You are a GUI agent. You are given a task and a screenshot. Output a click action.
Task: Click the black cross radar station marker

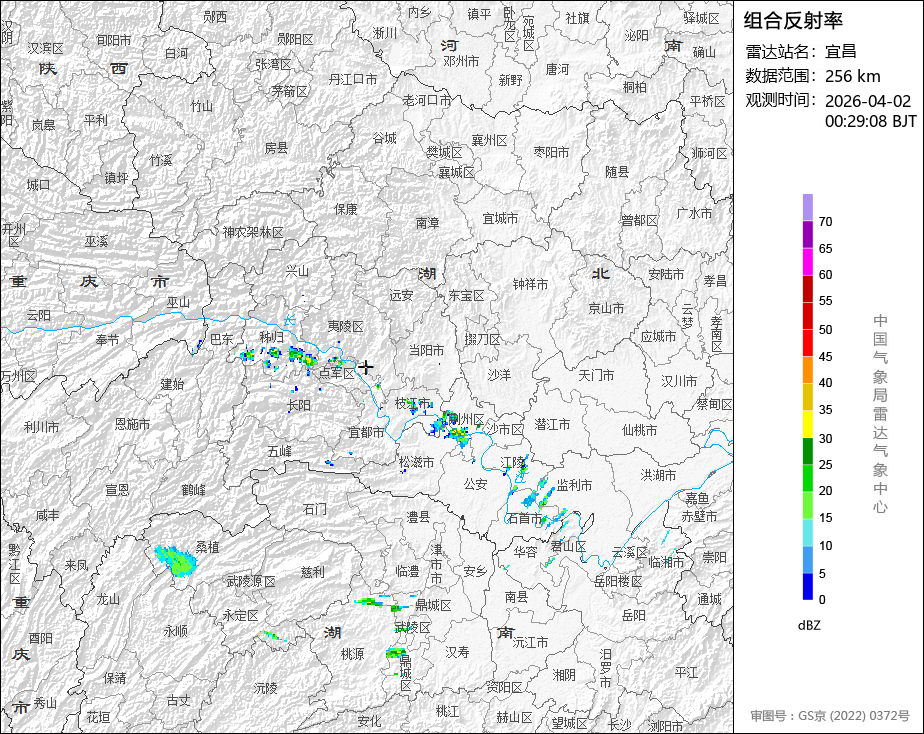click(x=366, y=367)
